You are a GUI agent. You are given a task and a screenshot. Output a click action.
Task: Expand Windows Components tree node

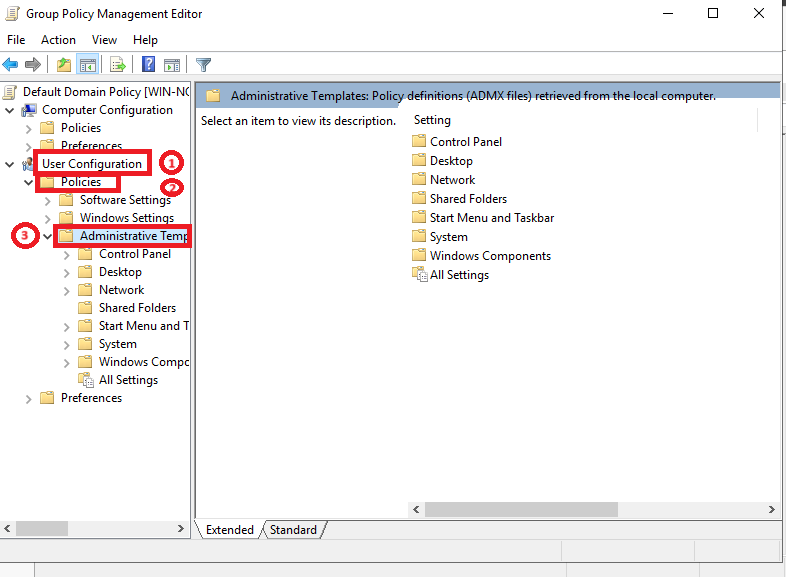tap(67, 363)
